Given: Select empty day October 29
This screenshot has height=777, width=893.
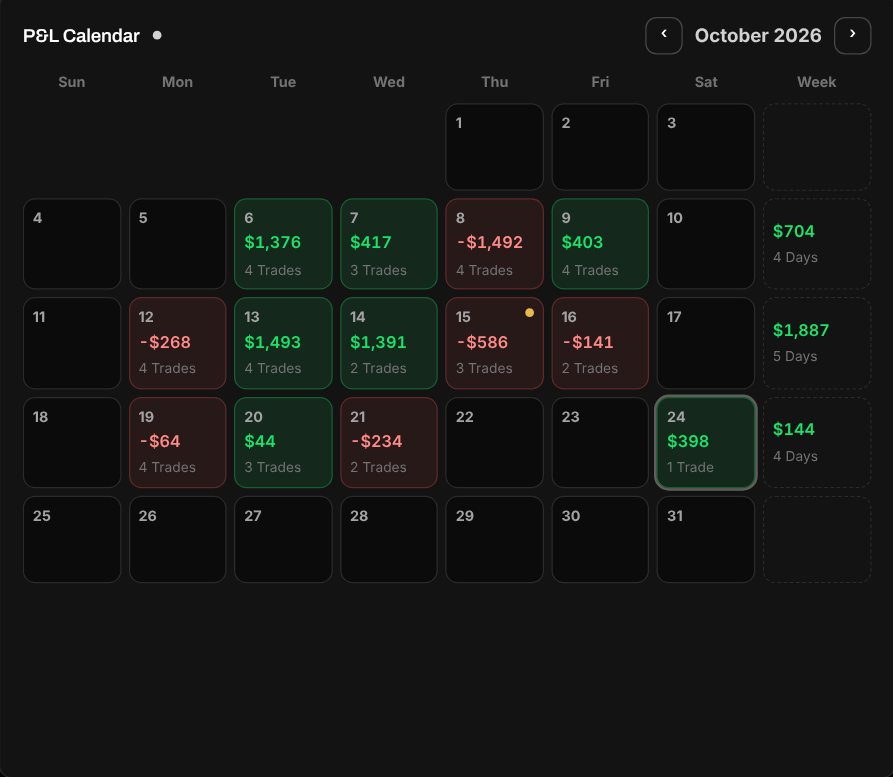Looking at the screenshot, I should click(494, 539).
